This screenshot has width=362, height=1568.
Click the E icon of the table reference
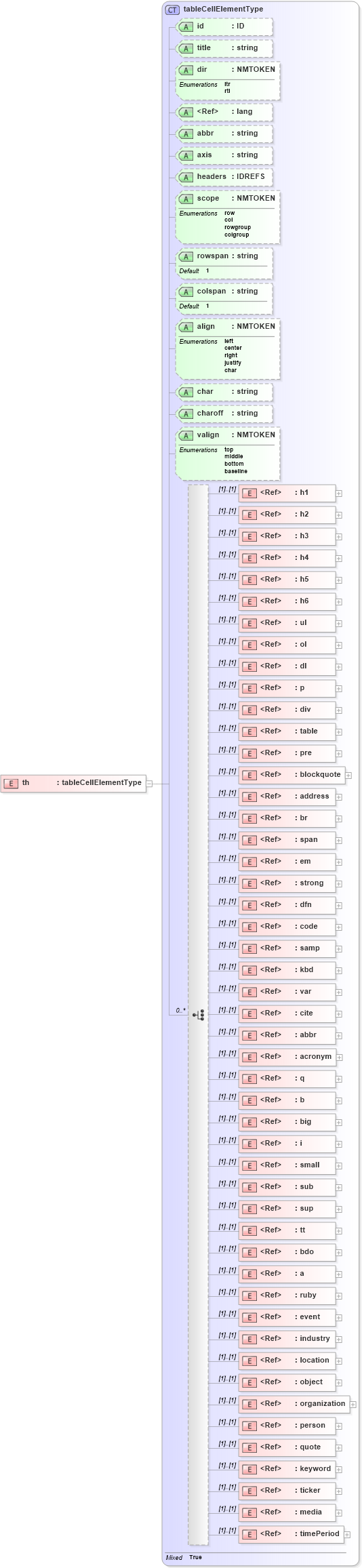[249, 731]
